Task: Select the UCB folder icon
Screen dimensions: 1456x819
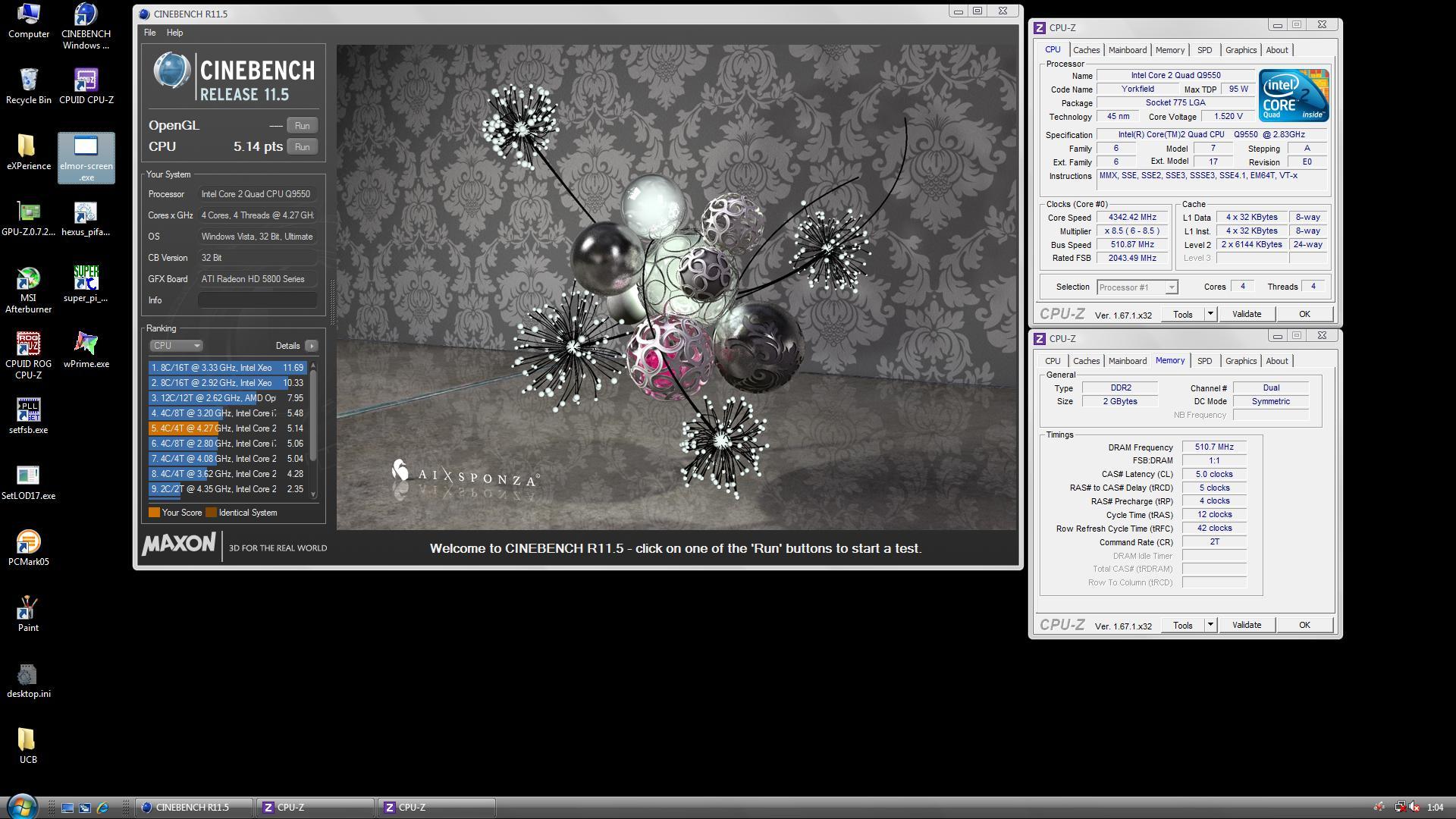Action: pos(28,746)
